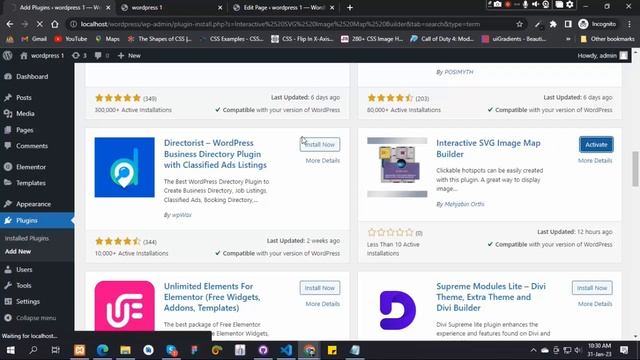Switch to the Add Plugins browser tab
The width and height of the screenshot is (640, 360).
point(60,7)
